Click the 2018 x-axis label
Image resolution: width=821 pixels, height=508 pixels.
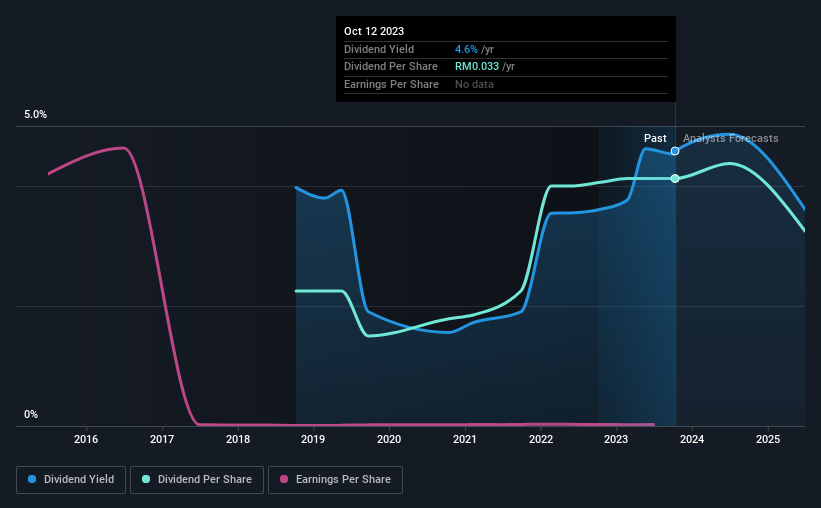238,439
